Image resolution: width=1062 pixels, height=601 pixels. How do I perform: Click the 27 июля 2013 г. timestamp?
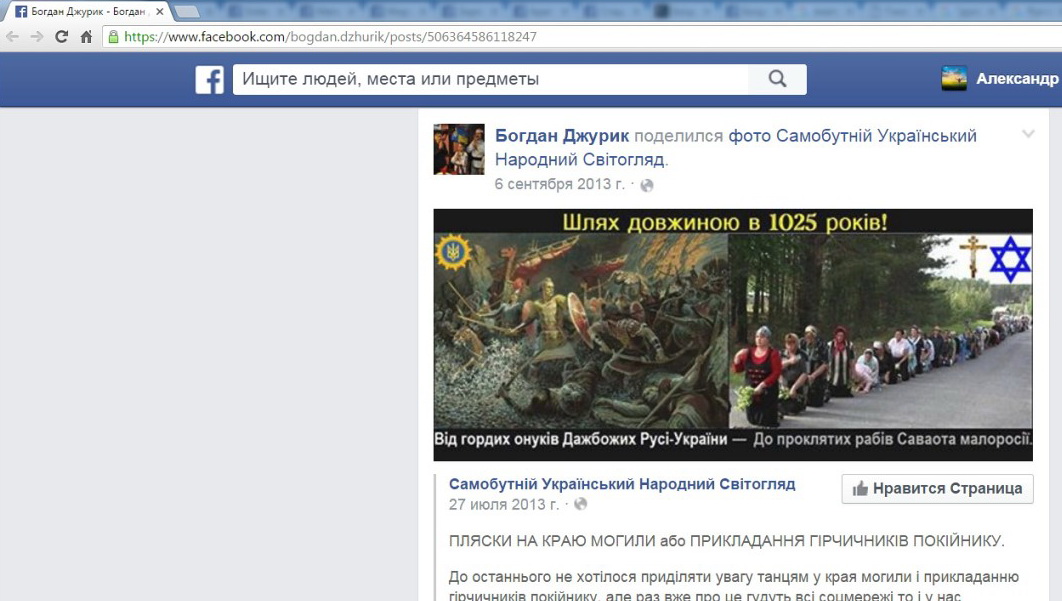pos(504,504)
